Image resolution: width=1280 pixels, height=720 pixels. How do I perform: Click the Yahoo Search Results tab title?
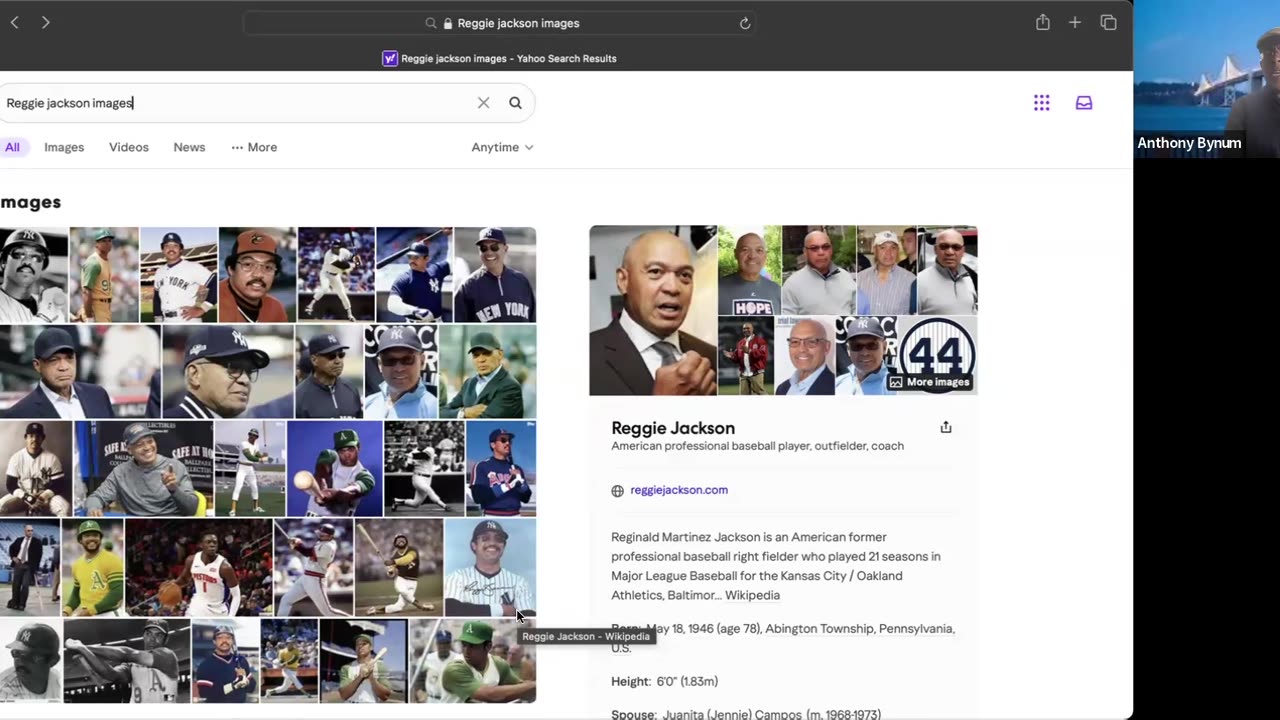[508, 58]
